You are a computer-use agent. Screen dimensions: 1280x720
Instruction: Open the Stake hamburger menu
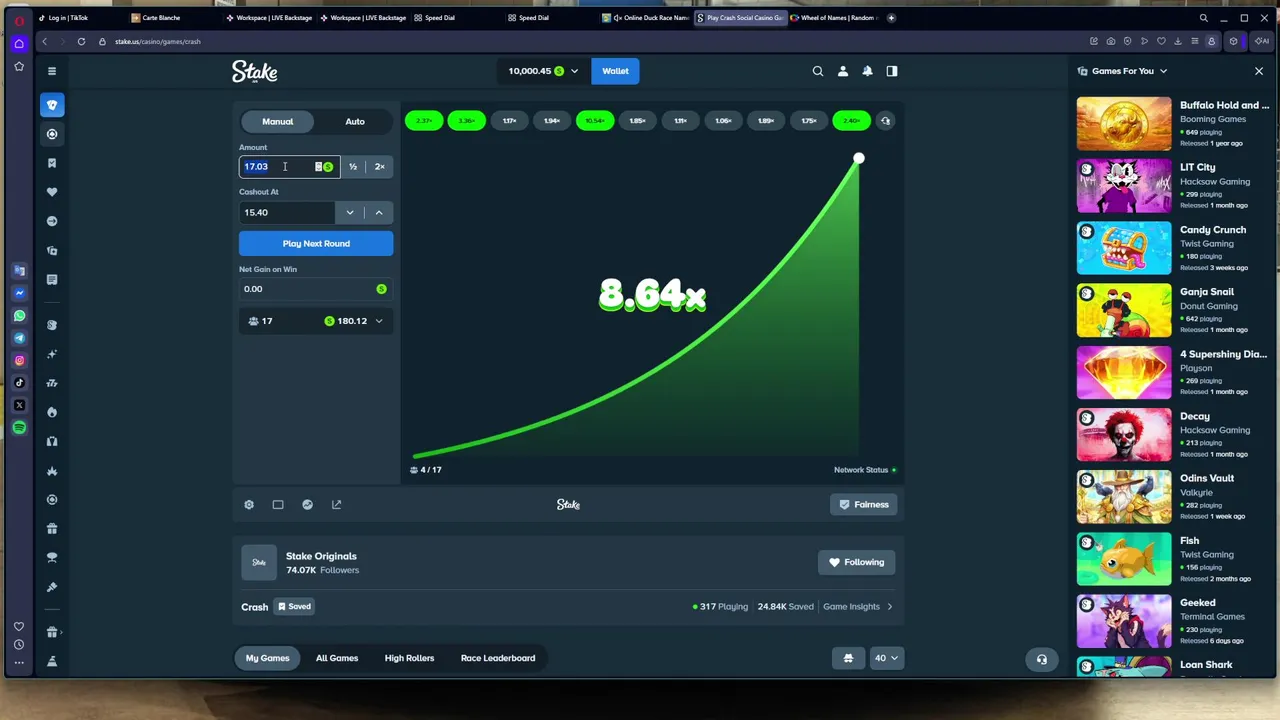pyautogui.click(x=52, y=71)
